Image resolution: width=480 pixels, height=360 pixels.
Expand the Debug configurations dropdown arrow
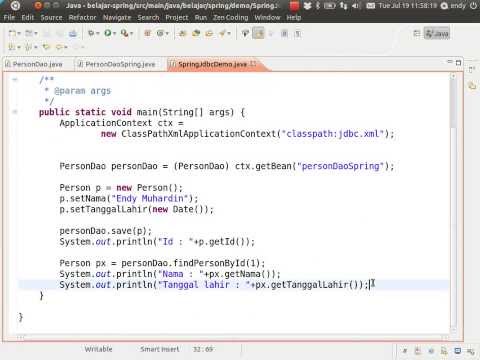click(98, 33)
